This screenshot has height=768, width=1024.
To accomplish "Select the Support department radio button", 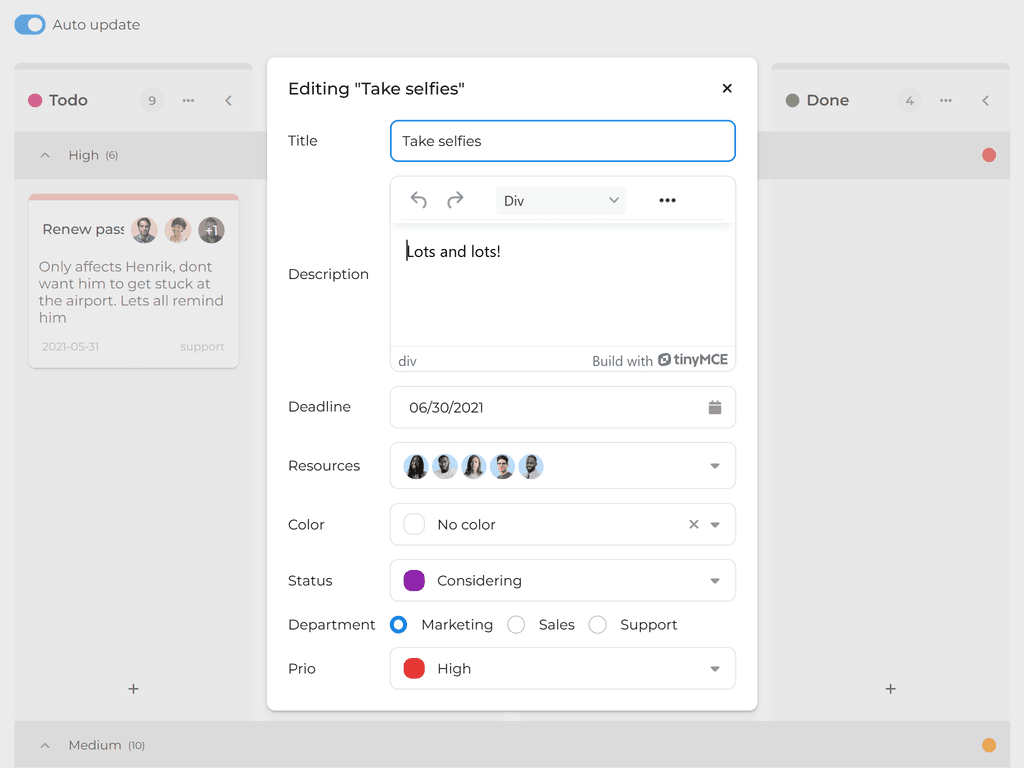I will pos(597,624).
